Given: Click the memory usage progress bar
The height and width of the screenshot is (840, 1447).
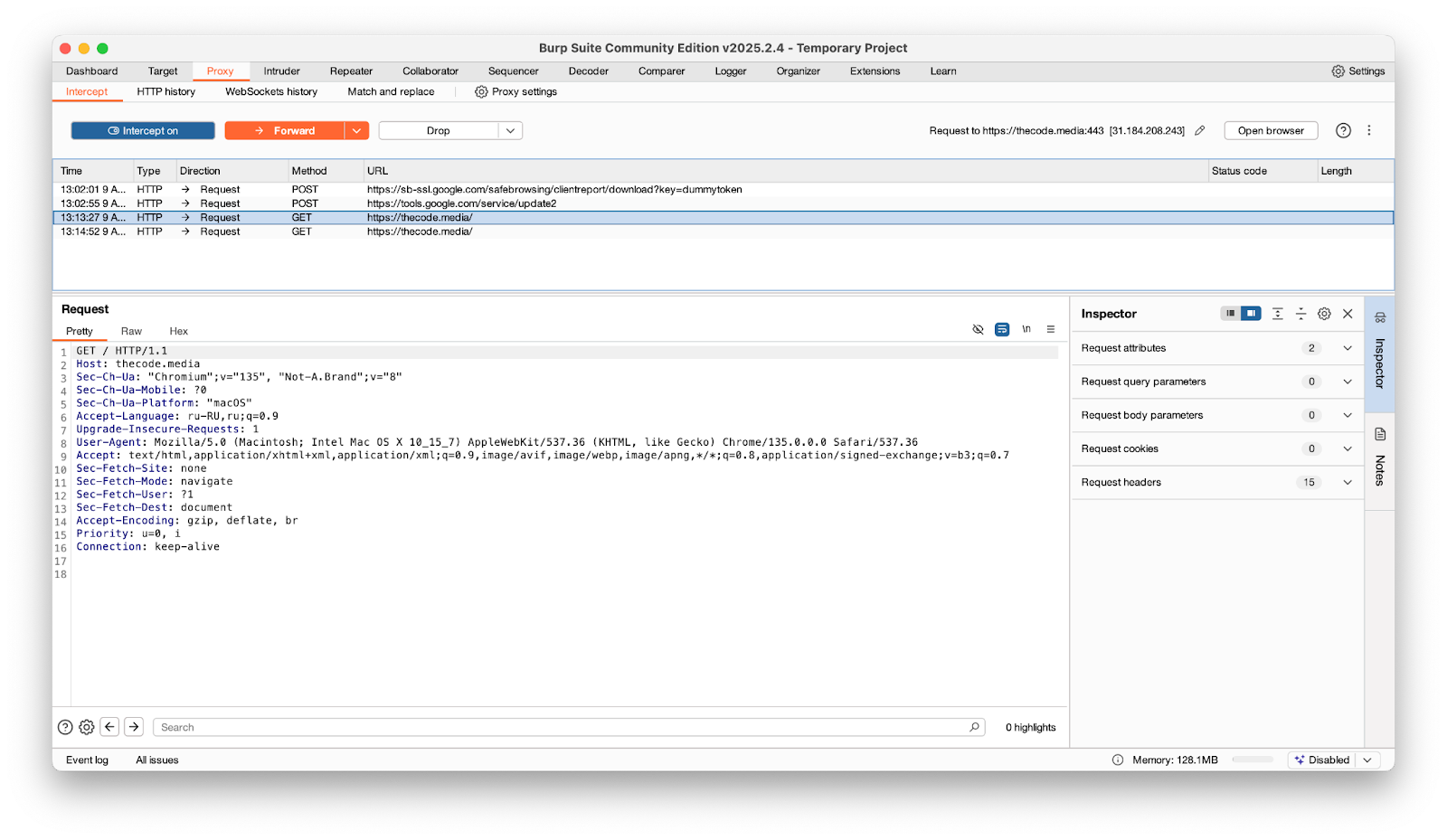Looking at the screenshot, I should click(1253, 760).
